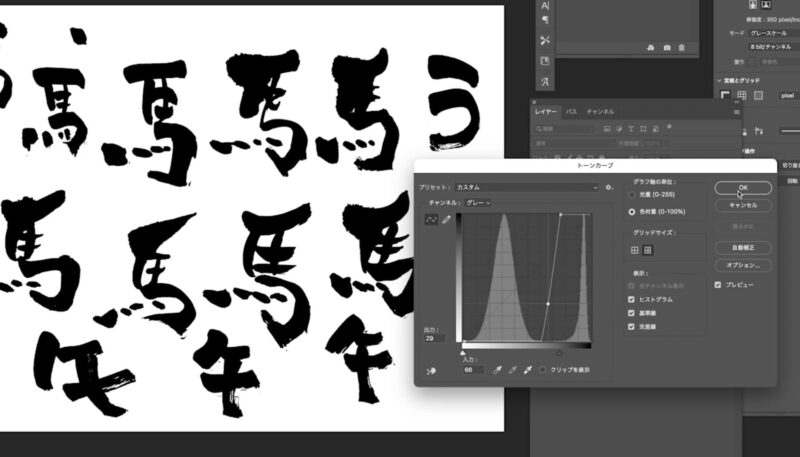
Task: Filter layers by type layers
Action: tap(631, 129)
